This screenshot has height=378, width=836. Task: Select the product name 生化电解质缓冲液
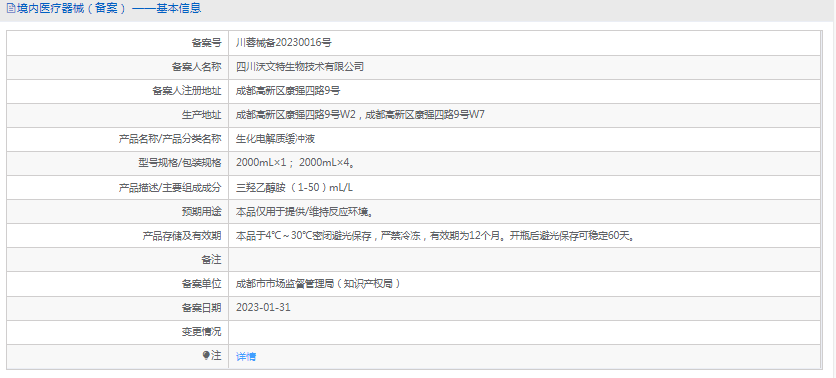click(275, 139)
